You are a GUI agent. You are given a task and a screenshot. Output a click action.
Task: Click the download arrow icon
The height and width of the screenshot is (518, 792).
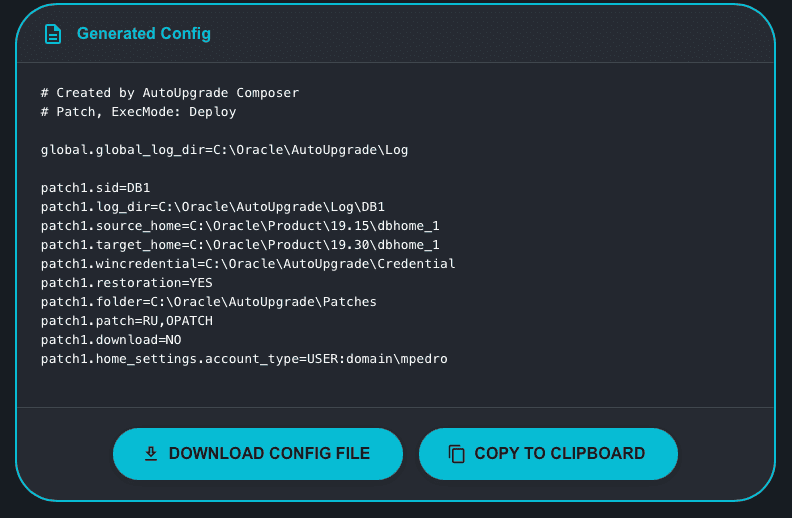pos(151,453)
